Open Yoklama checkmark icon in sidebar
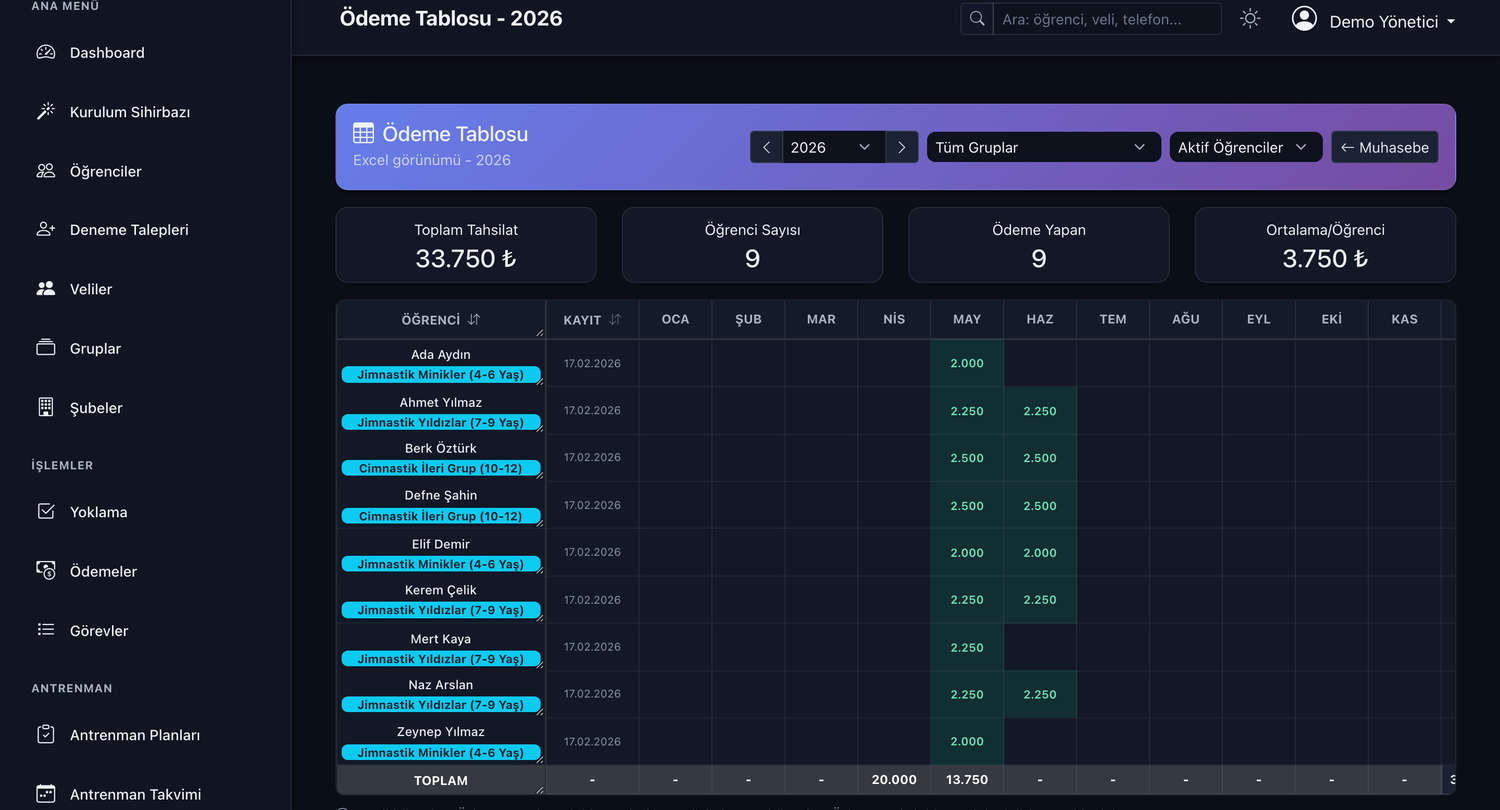This screenshot has width=1500, height=810. tap(45, 511)
